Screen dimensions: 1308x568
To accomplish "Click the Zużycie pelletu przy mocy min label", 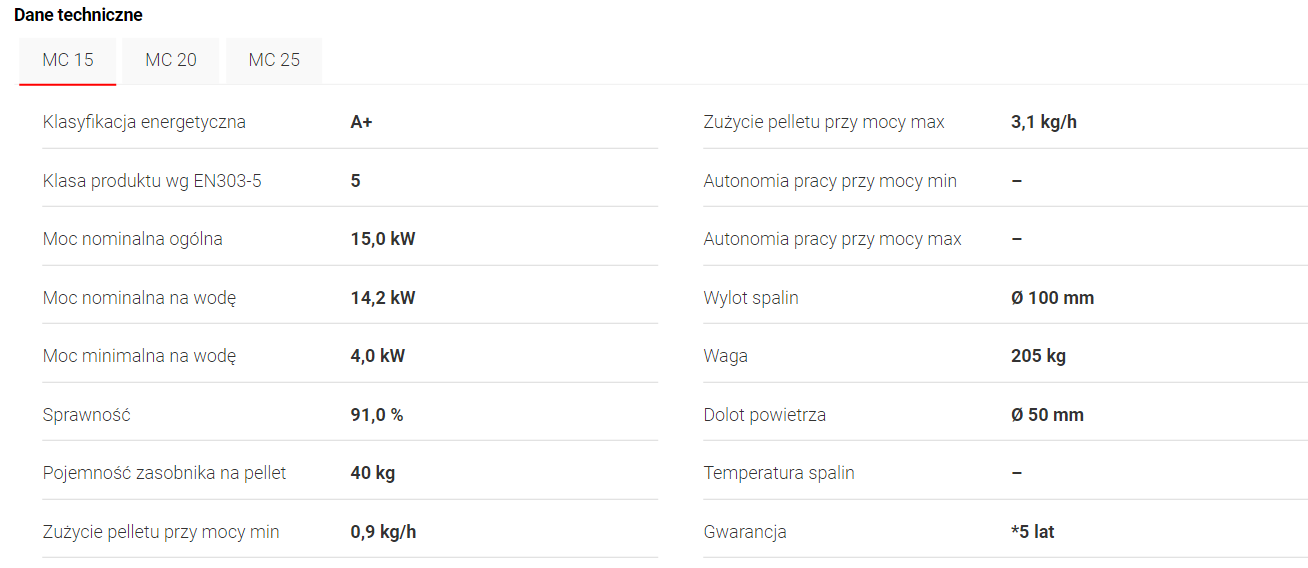I will click(x=161, y=532).
